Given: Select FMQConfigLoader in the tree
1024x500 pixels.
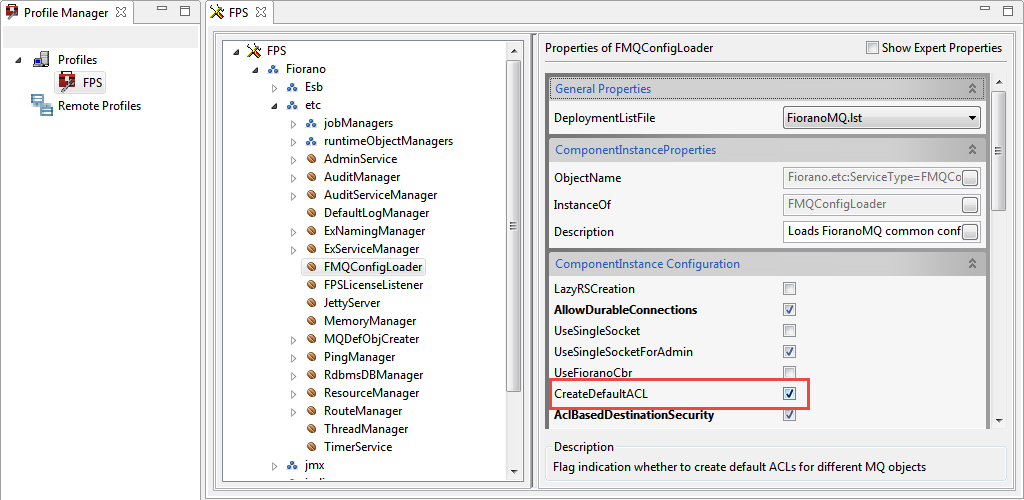Looking at the screenshot, I should coord(372,267).
